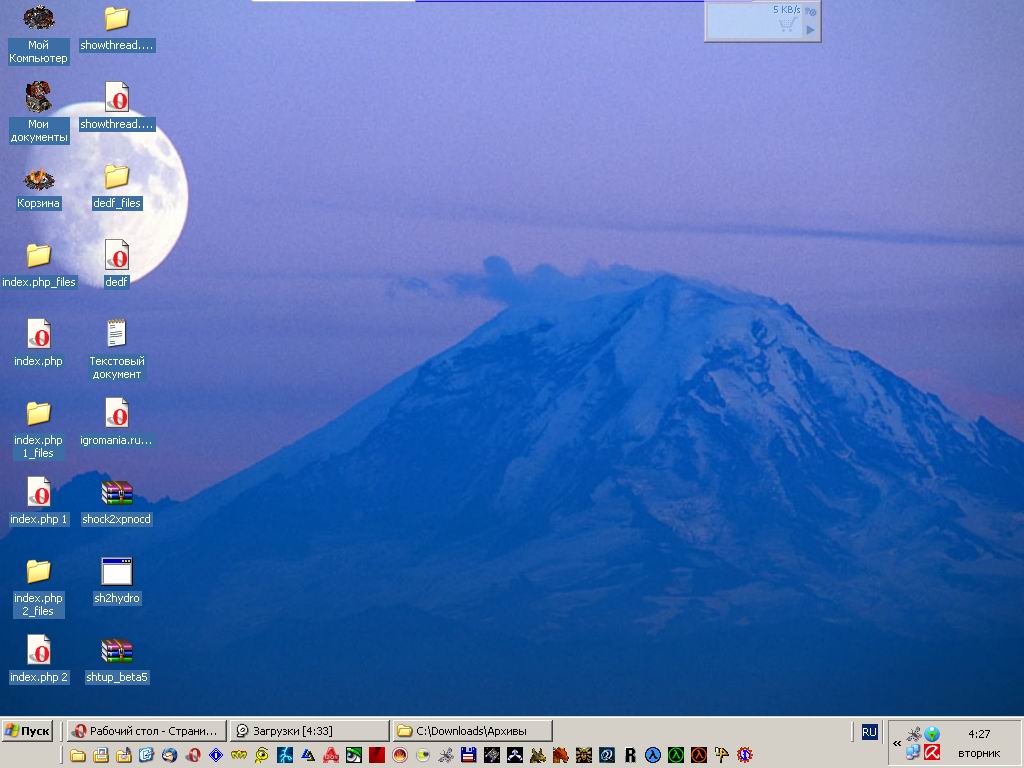Click the first plain folder quick launch icon

78,756
